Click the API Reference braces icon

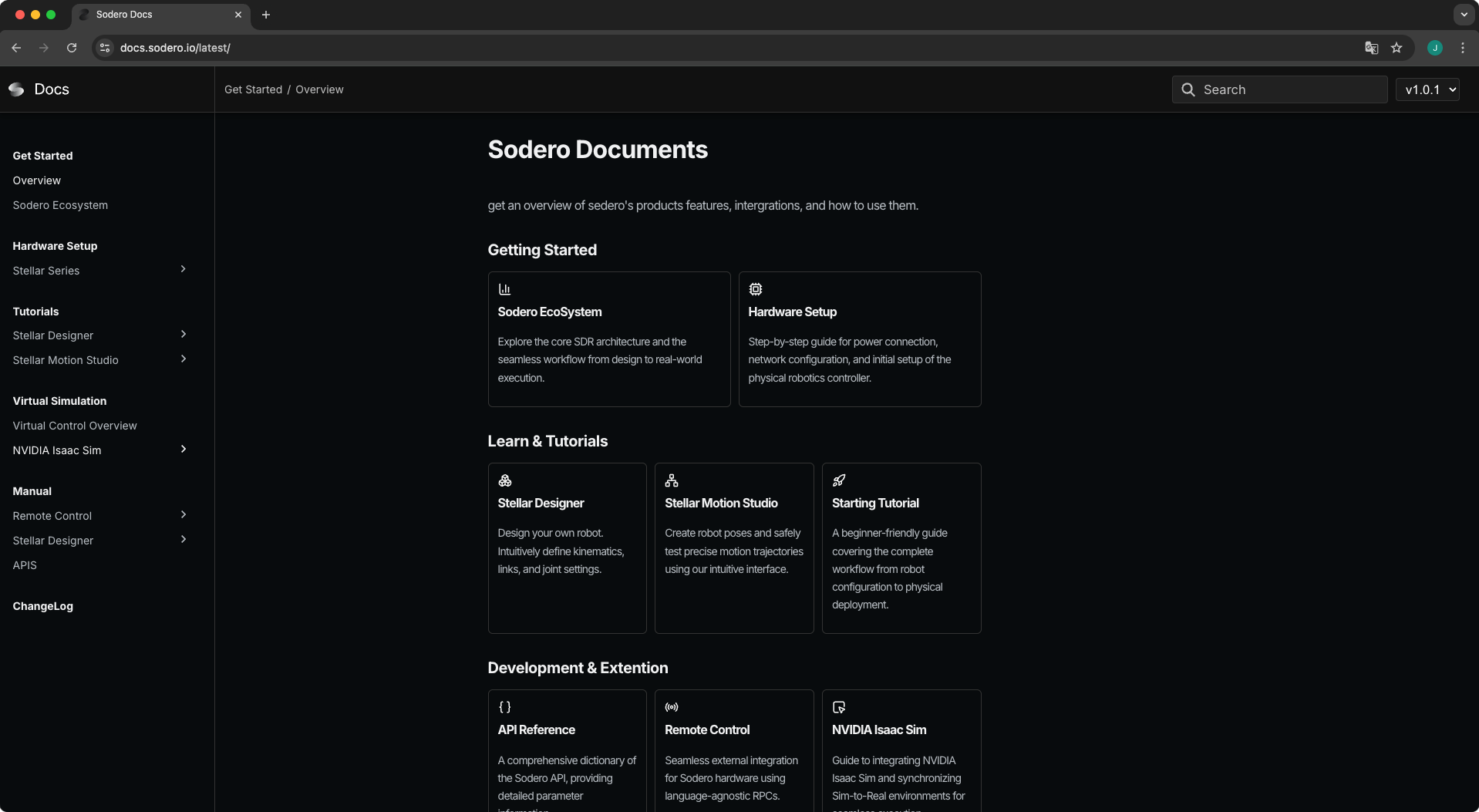point(505,707)
